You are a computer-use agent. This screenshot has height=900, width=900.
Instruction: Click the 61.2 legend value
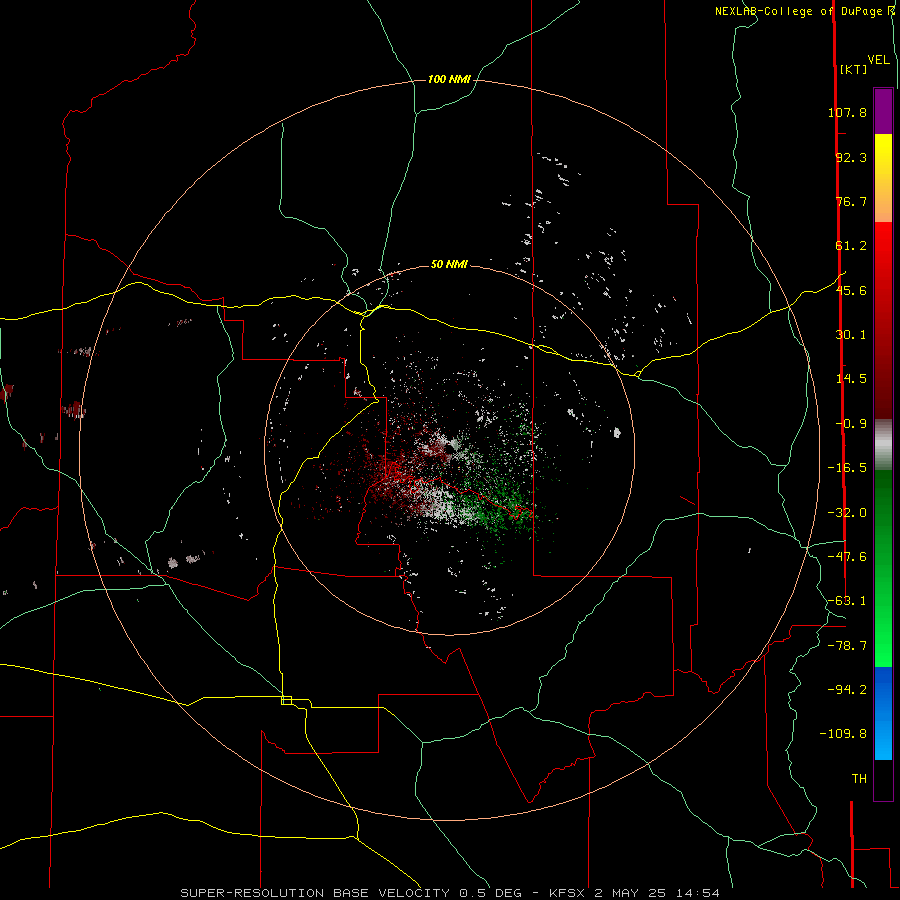(x=851, y=246)
